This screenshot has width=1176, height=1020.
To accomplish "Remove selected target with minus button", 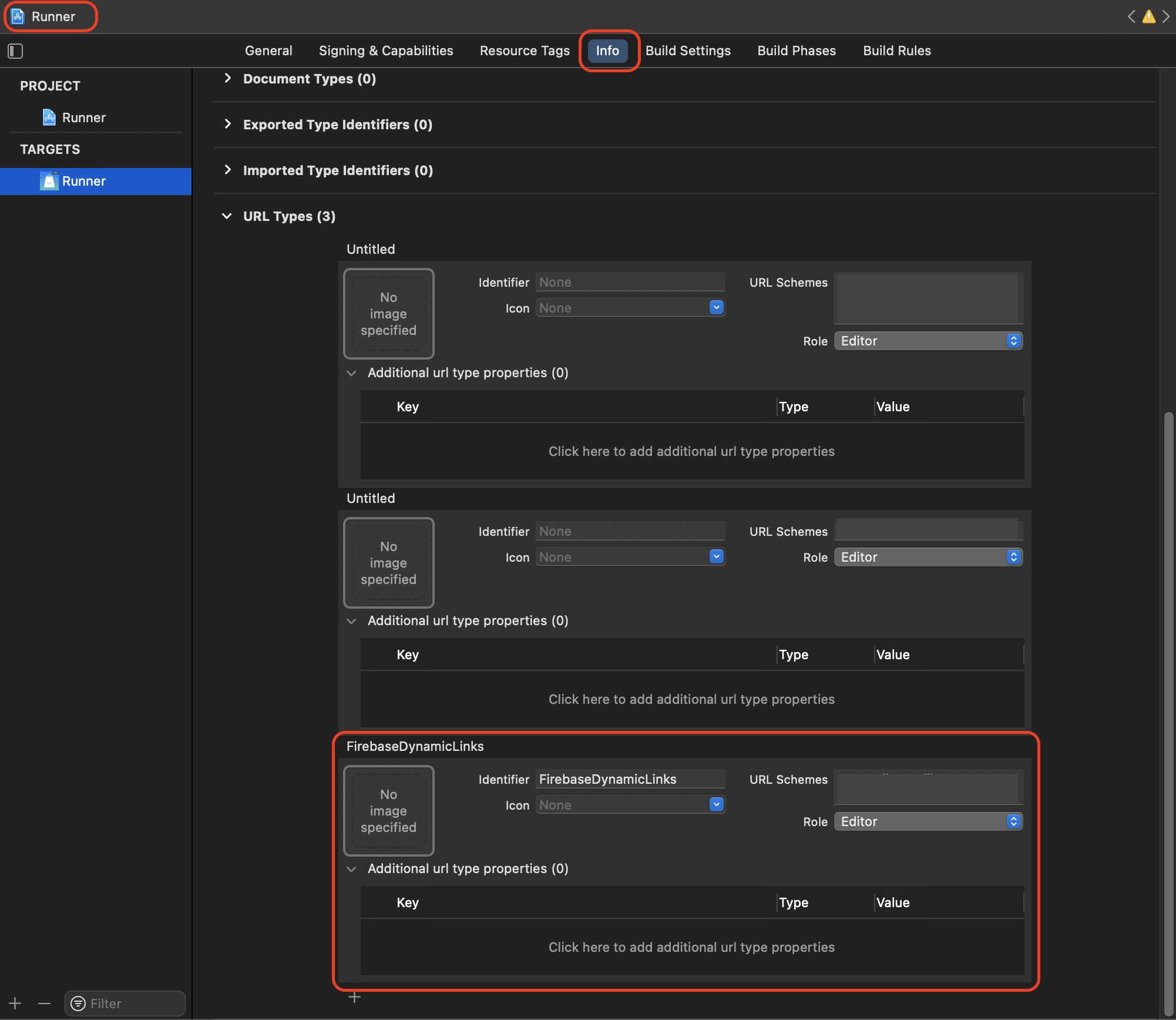I will pyautogui.click(x=45, y=1004).
